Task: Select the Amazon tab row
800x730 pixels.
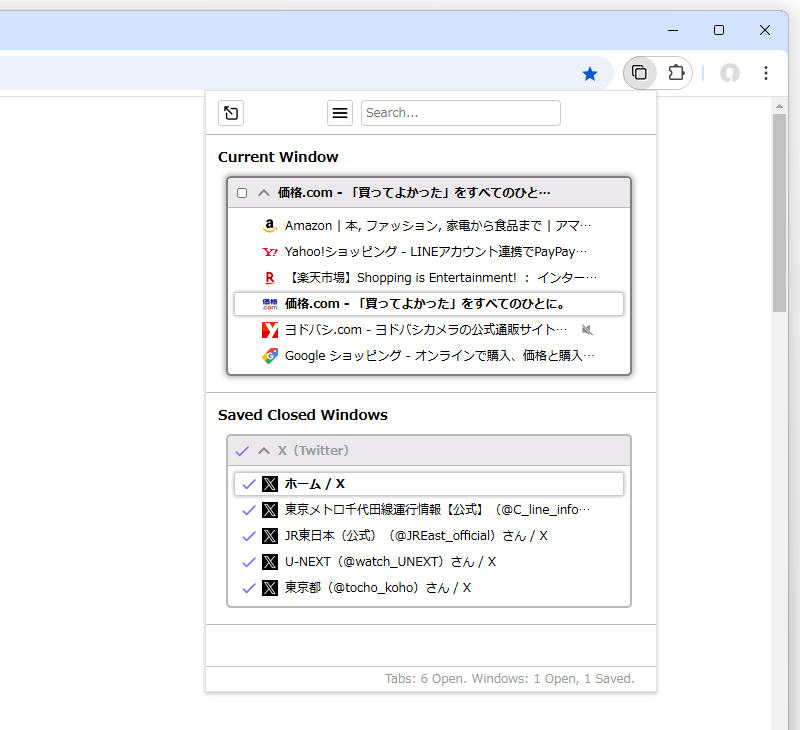Action: click(x=429, y=225)
